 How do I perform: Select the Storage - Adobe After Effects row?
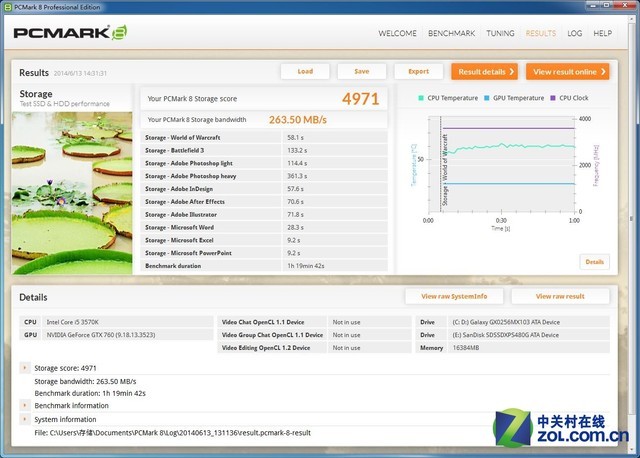264,202
